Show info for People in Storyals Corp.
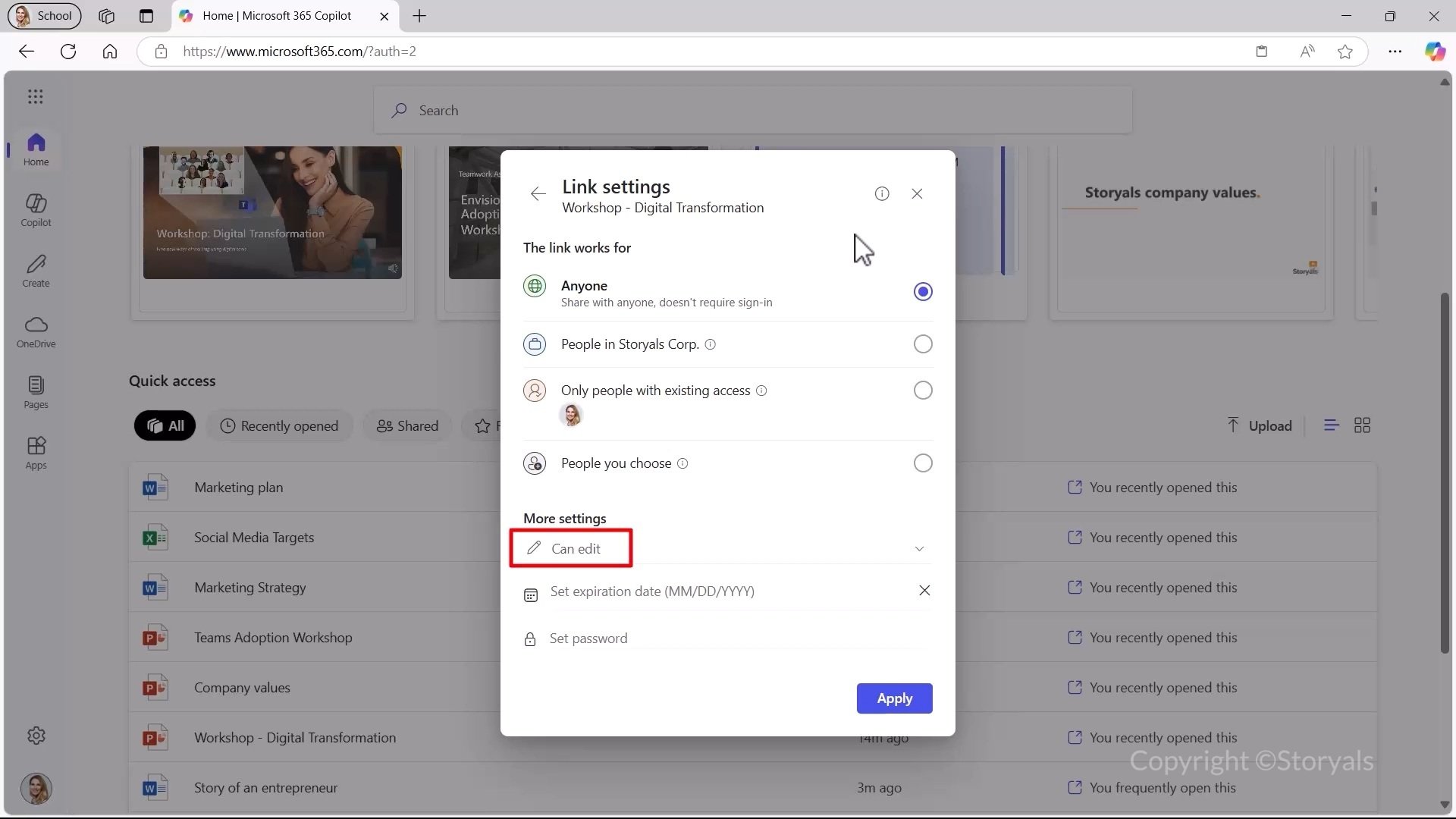 tap(711, 344)
